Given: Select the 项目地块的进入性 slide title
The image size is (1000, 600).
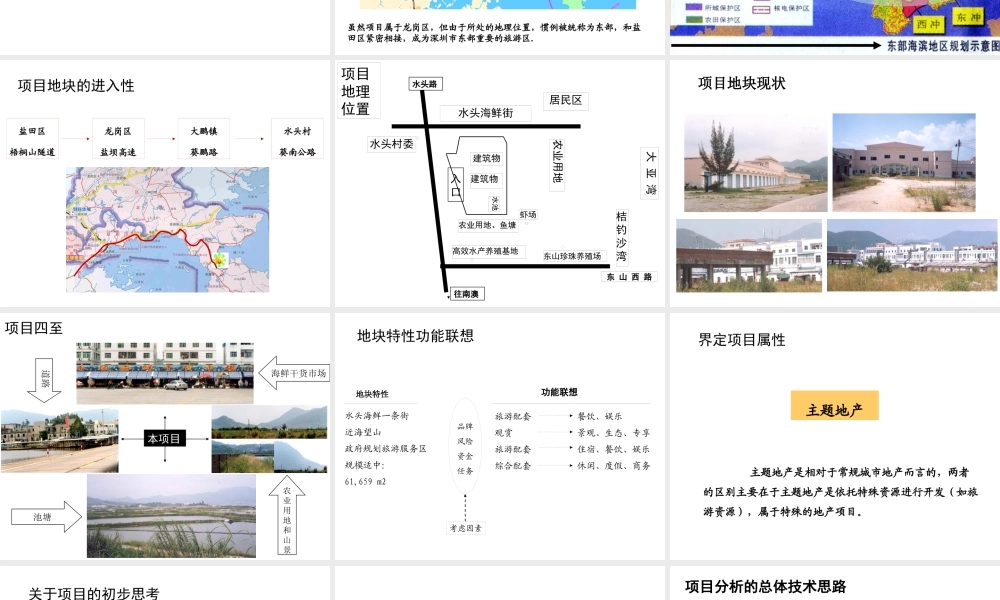Looking at the screenshot, I should (76, 85).
